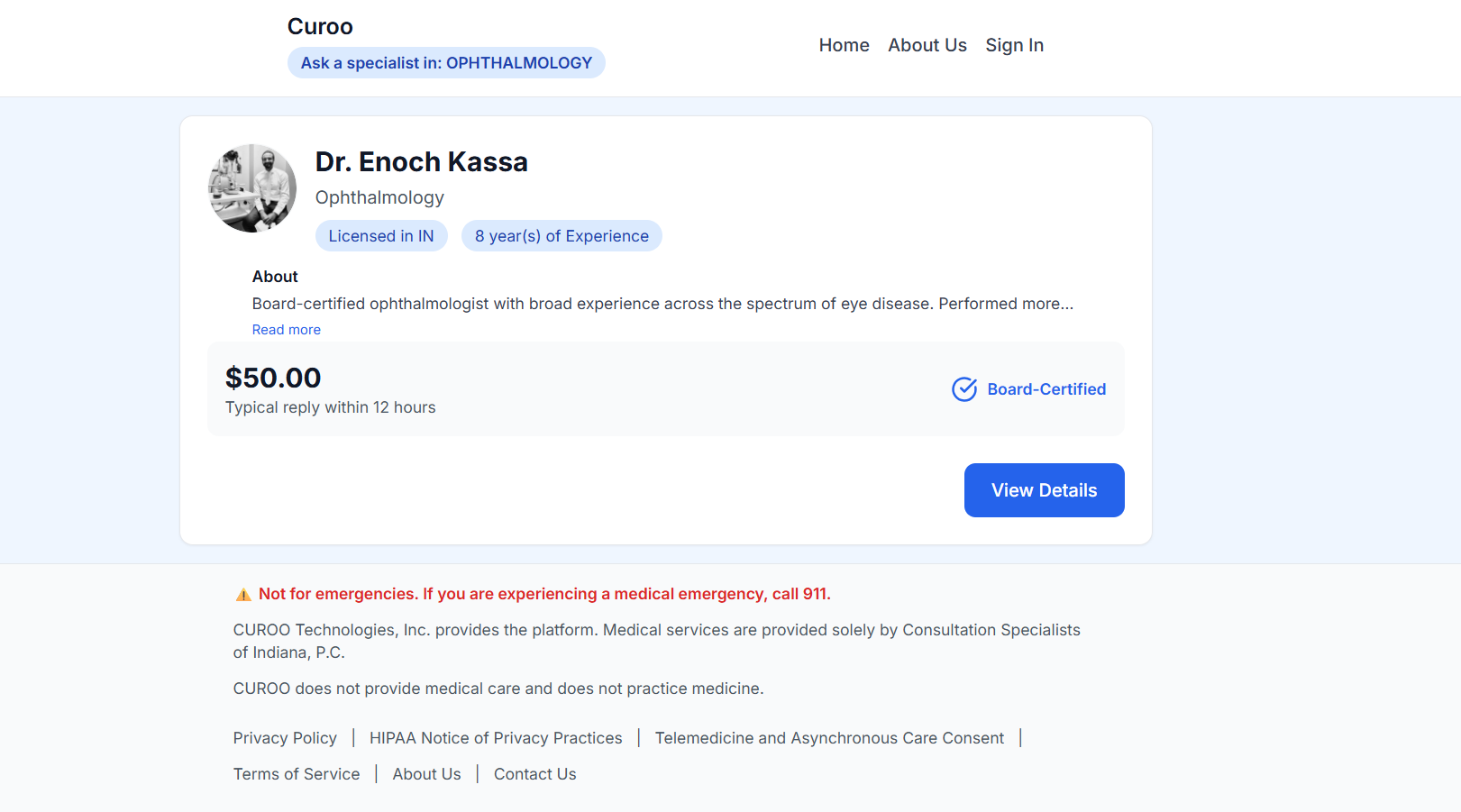Open the Privacy Policy link
The width and height of the screenshot is (1461, 812).
tap(285, 738)
